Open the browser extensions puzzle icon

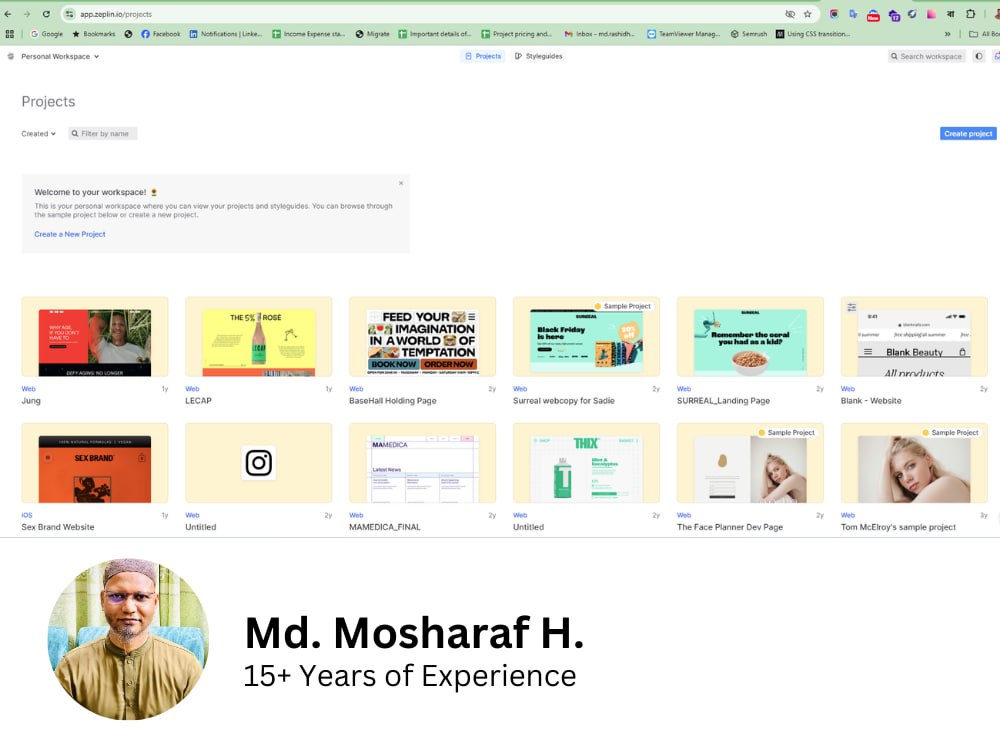pyautogui.click(x=971, y=14)
